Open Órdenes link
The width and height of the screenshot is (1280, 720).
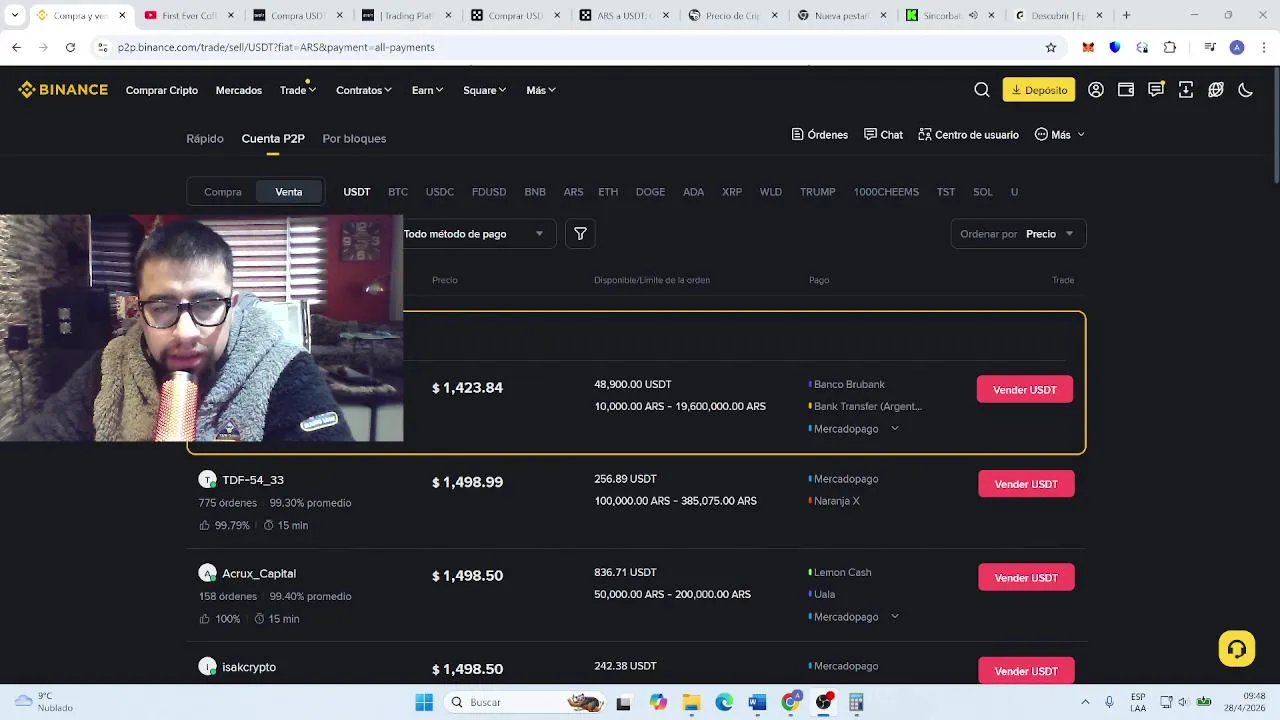(x=820, y=135)
